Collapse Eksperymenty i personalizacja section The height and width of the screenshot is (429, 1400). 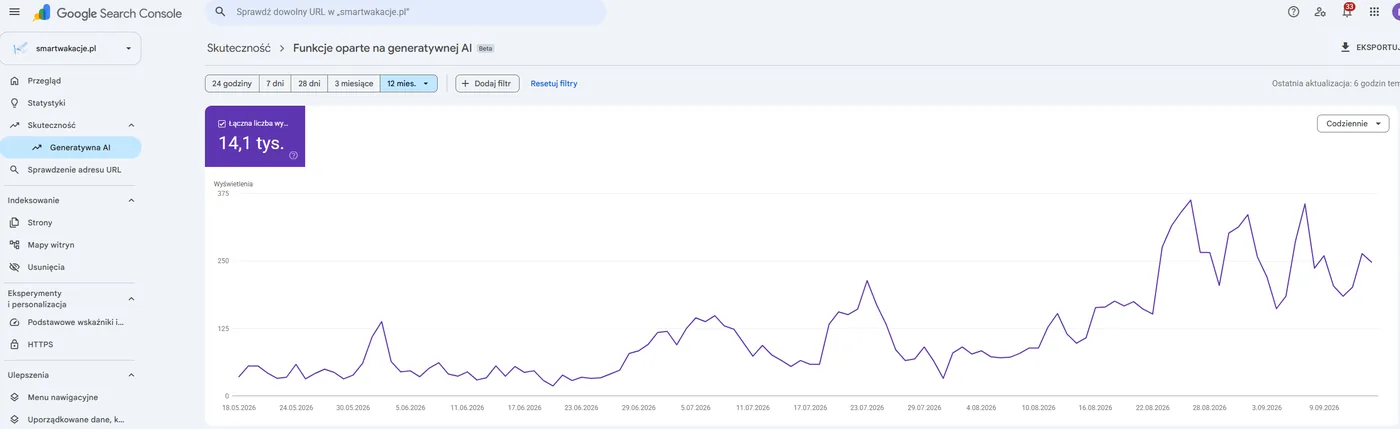(131, 298)
